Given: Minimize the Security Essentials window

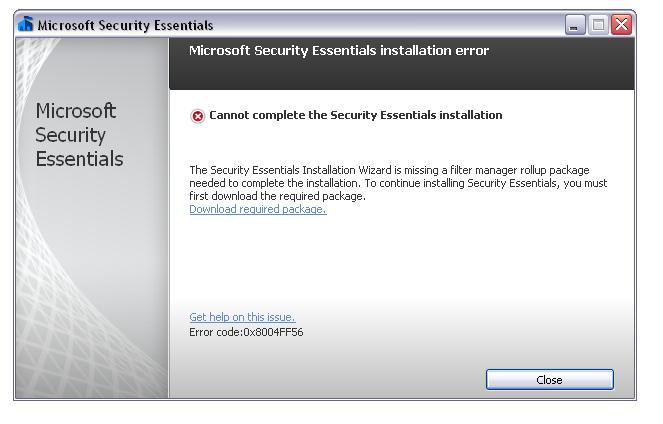Looking at the screenshot, I should pyautogui.click(x=576, y=24).
